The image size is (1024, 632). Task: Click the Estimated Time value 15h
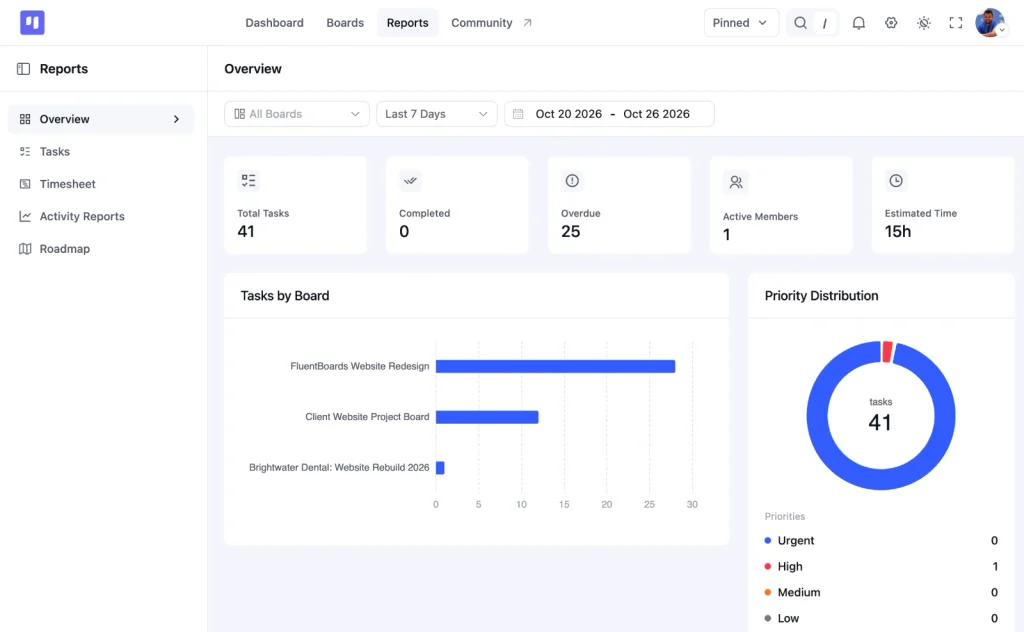pos(898,231)
